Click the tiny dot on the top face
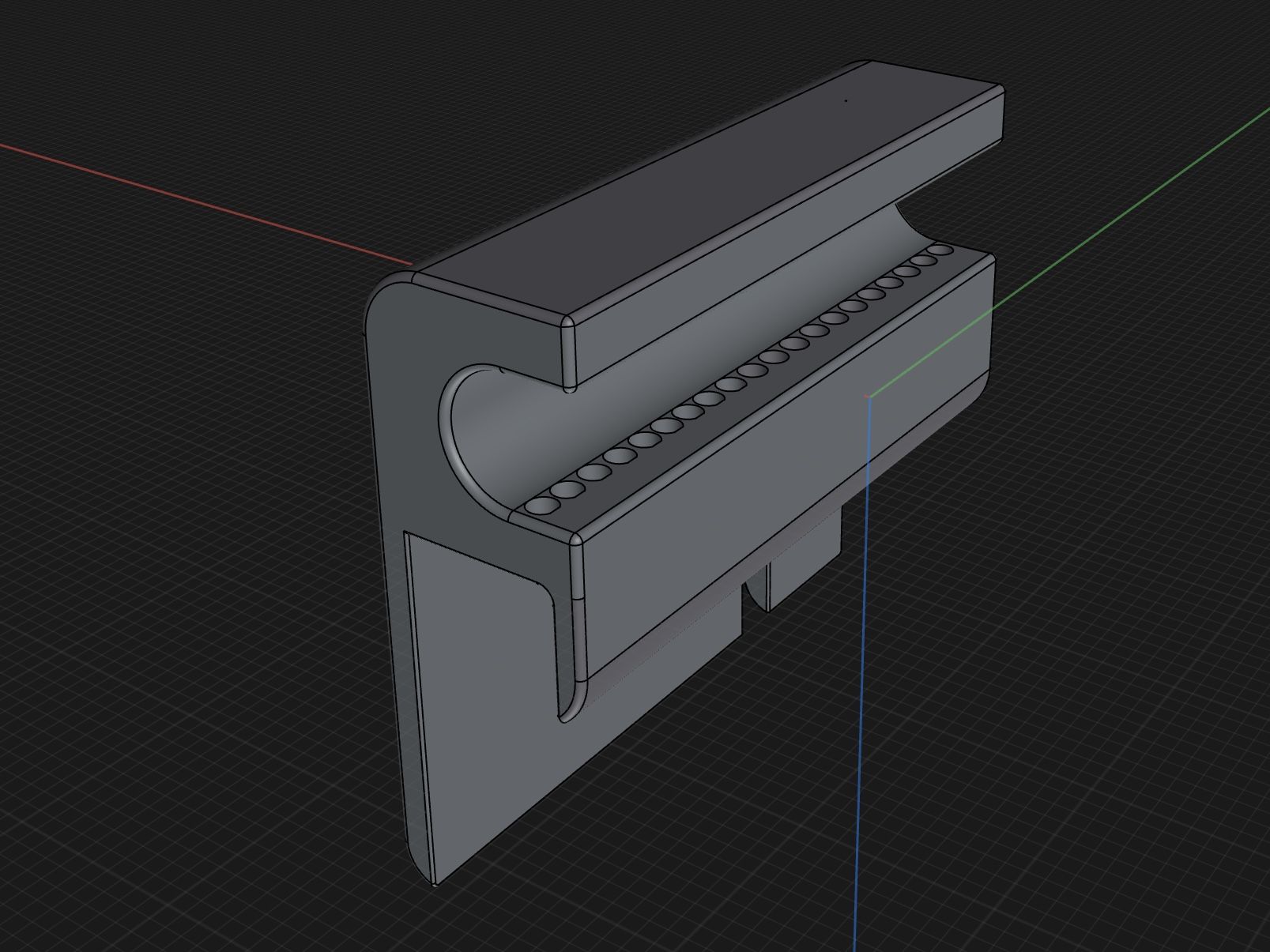Screen dimensions: 1270x952 coord(846,100)
